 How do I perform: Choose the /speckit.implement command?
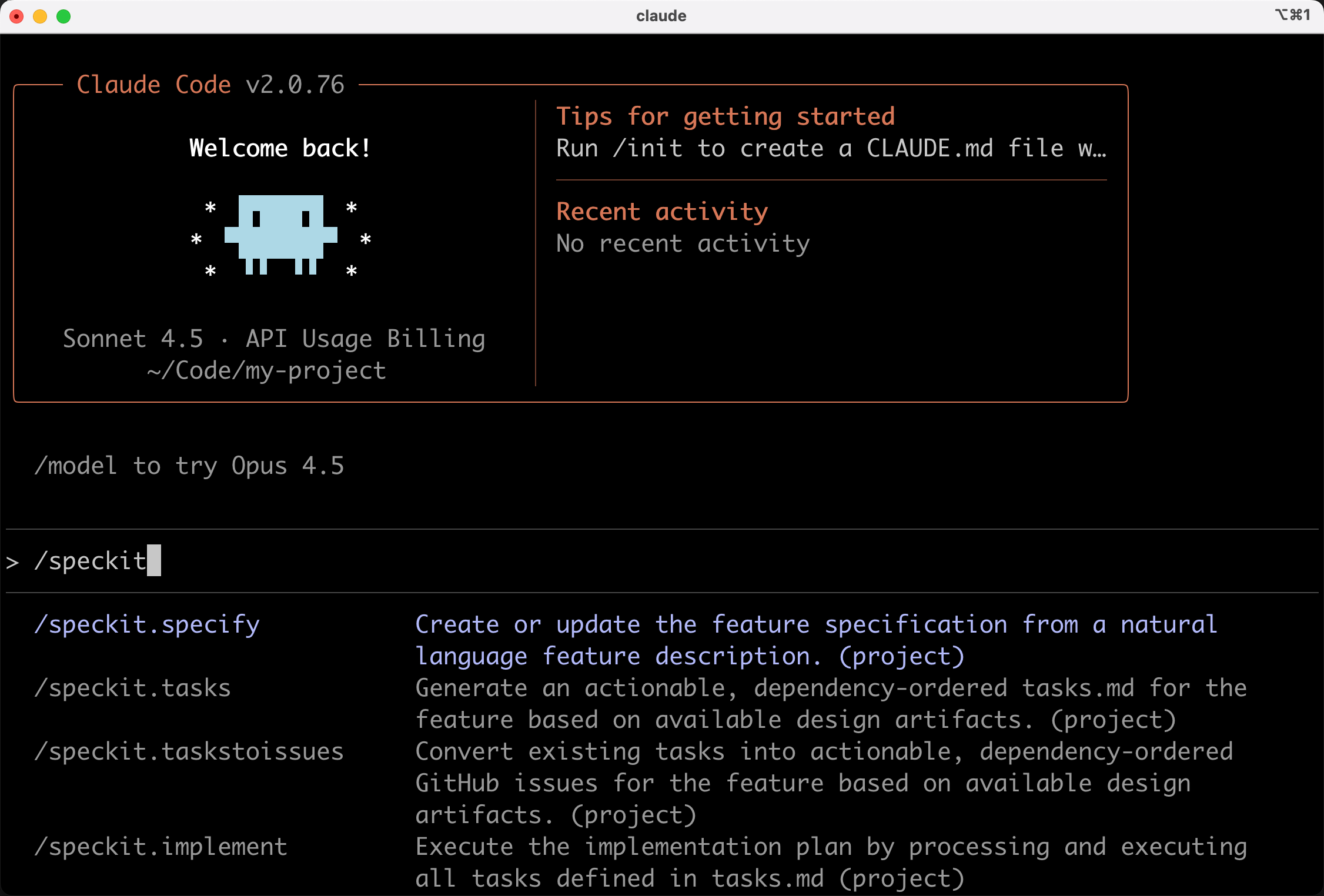click(161, 847)
